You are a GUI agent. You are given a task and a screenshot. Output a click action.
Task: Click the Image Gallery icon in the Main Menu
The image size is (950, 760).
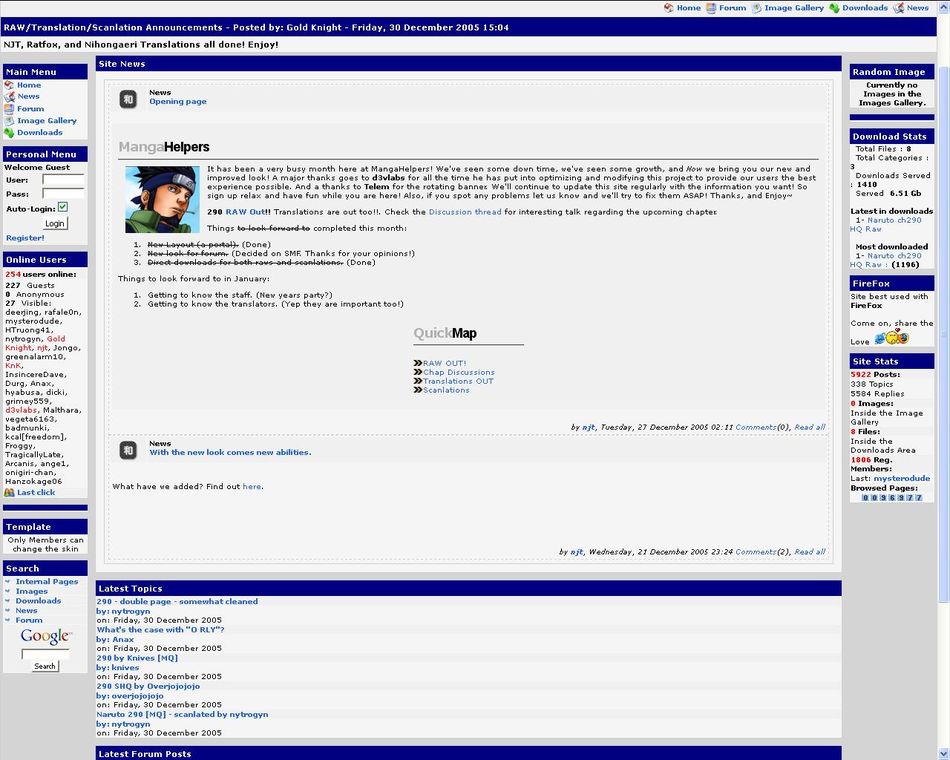(x=9, y=121)
